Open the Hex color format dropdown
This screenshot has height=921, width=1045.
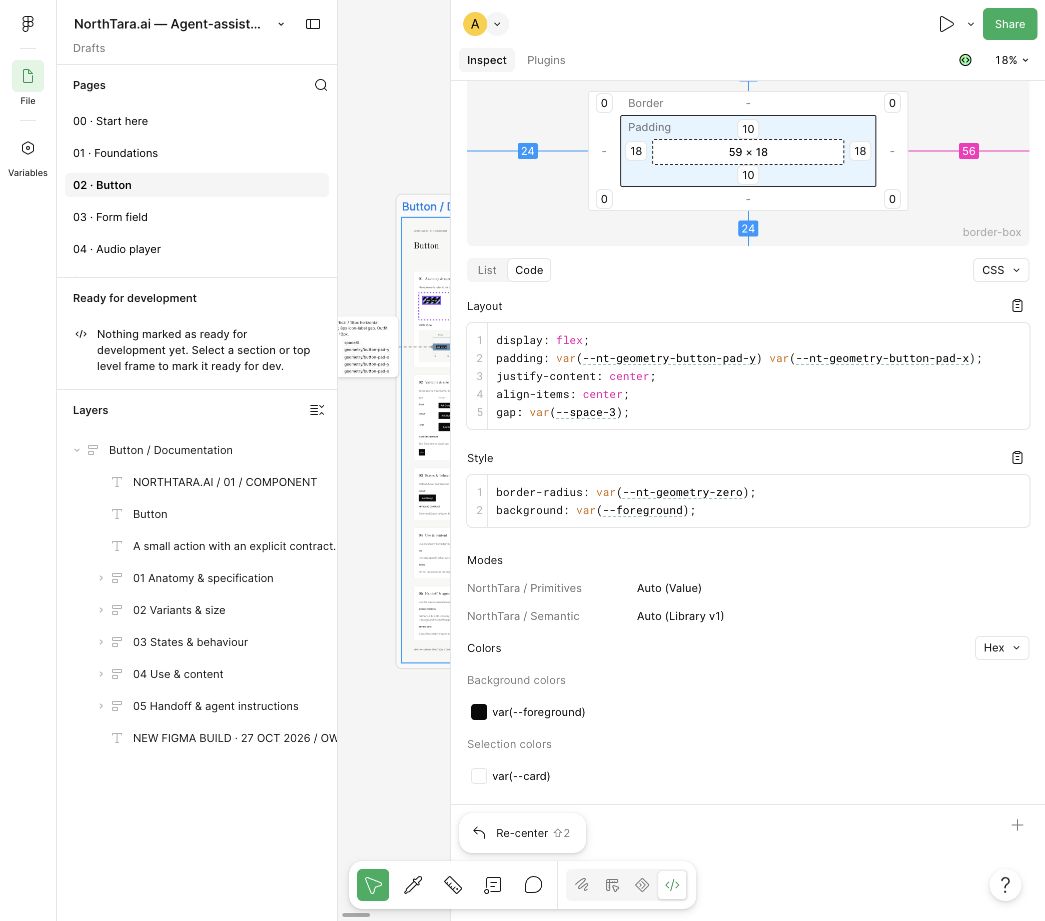(x=1002, y=648)
